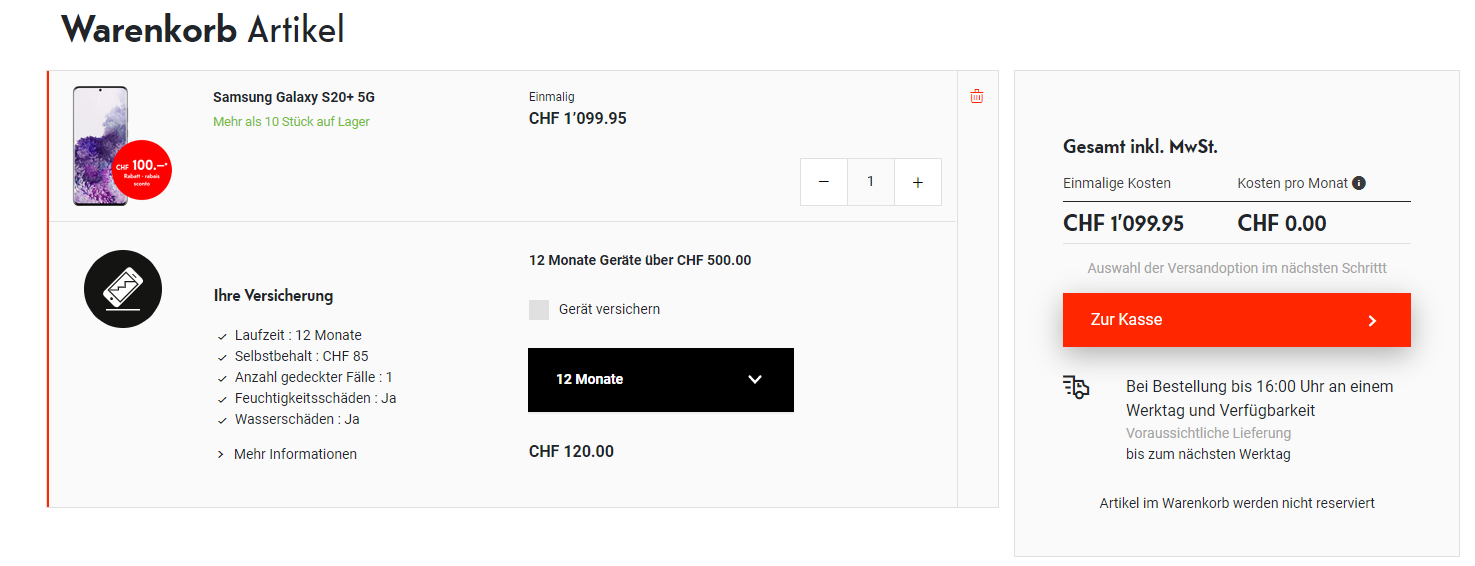The width and height of the screenshot is (1475, 566).
Task: Click the quantity input field showing 1
Action: 871,182
